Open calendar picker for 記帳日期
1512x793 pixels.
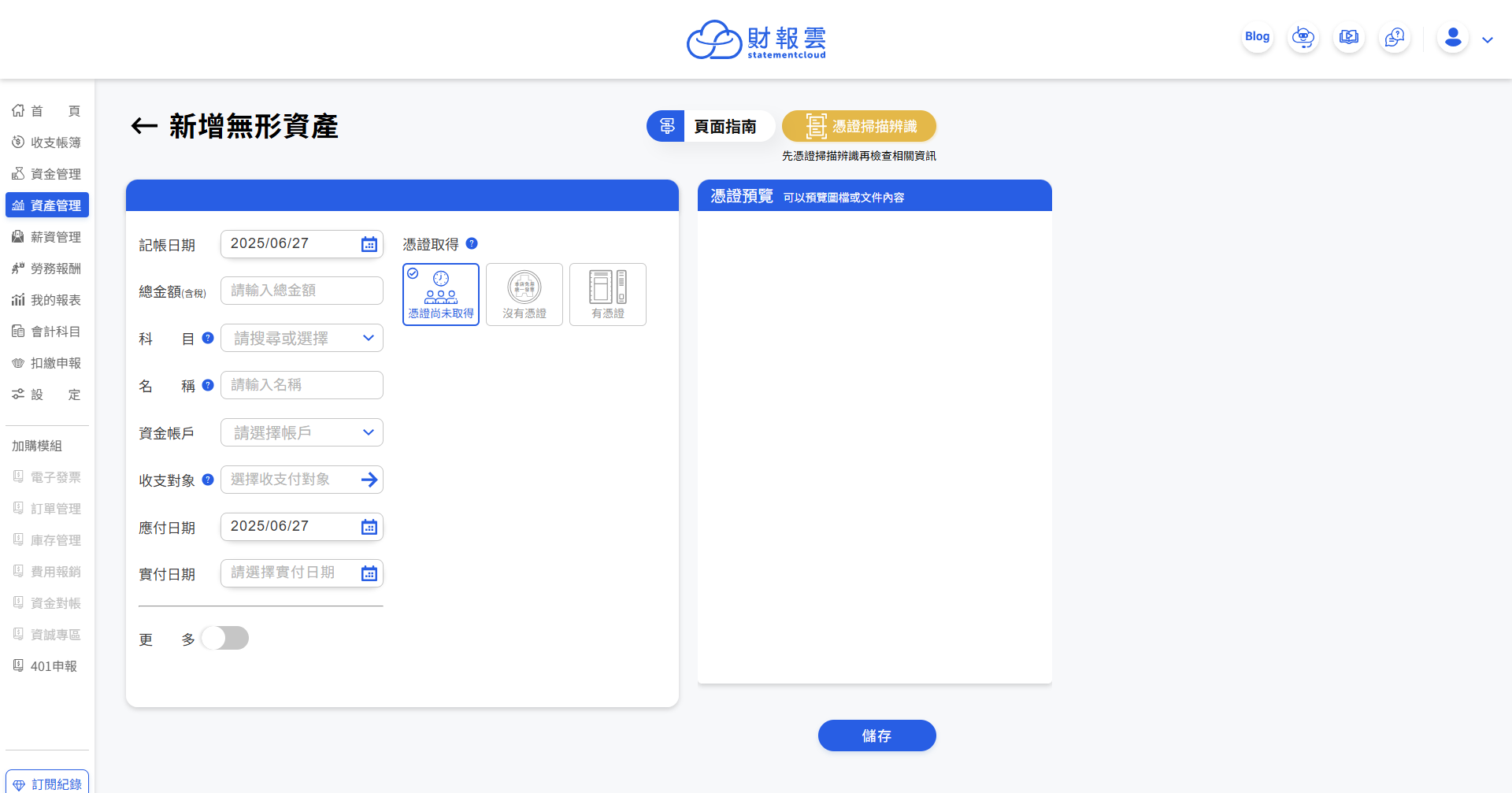[x=369, y=244]
